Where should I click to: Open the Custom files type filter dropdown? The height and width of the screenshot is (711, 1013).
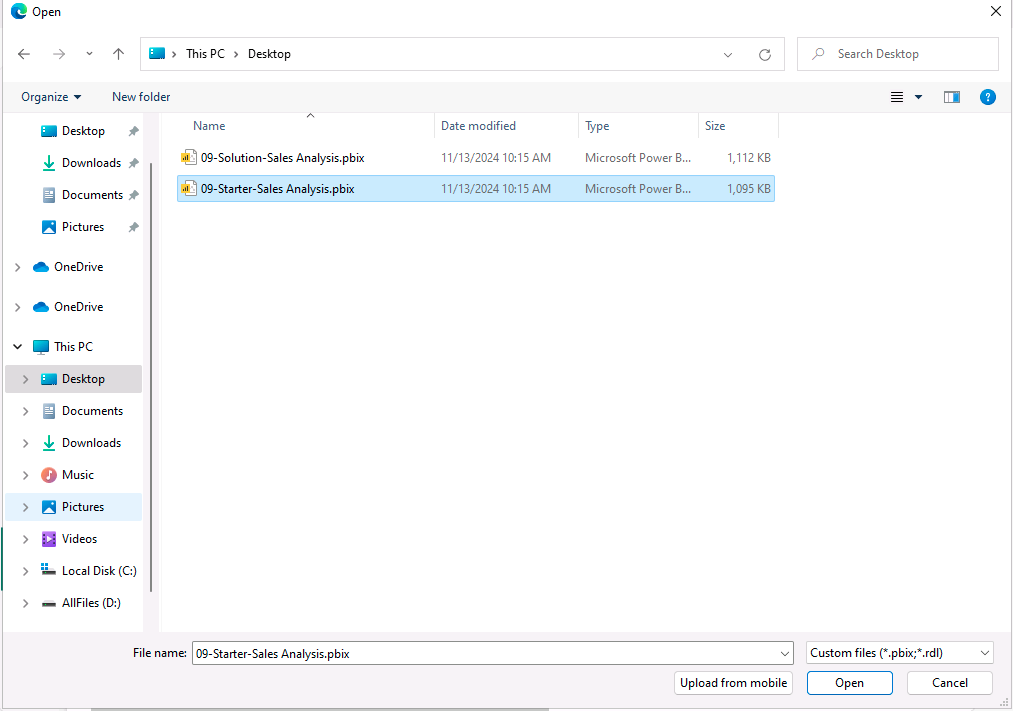click(x=899, y=653)
